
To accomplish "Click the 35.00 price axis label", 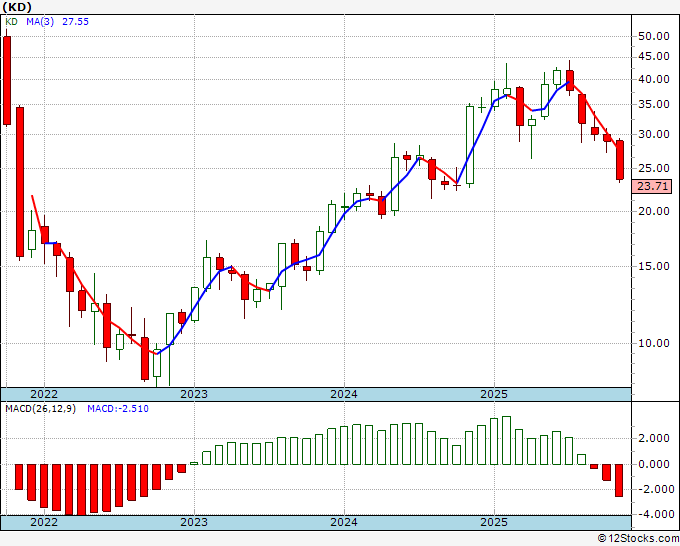I will 654,105.
